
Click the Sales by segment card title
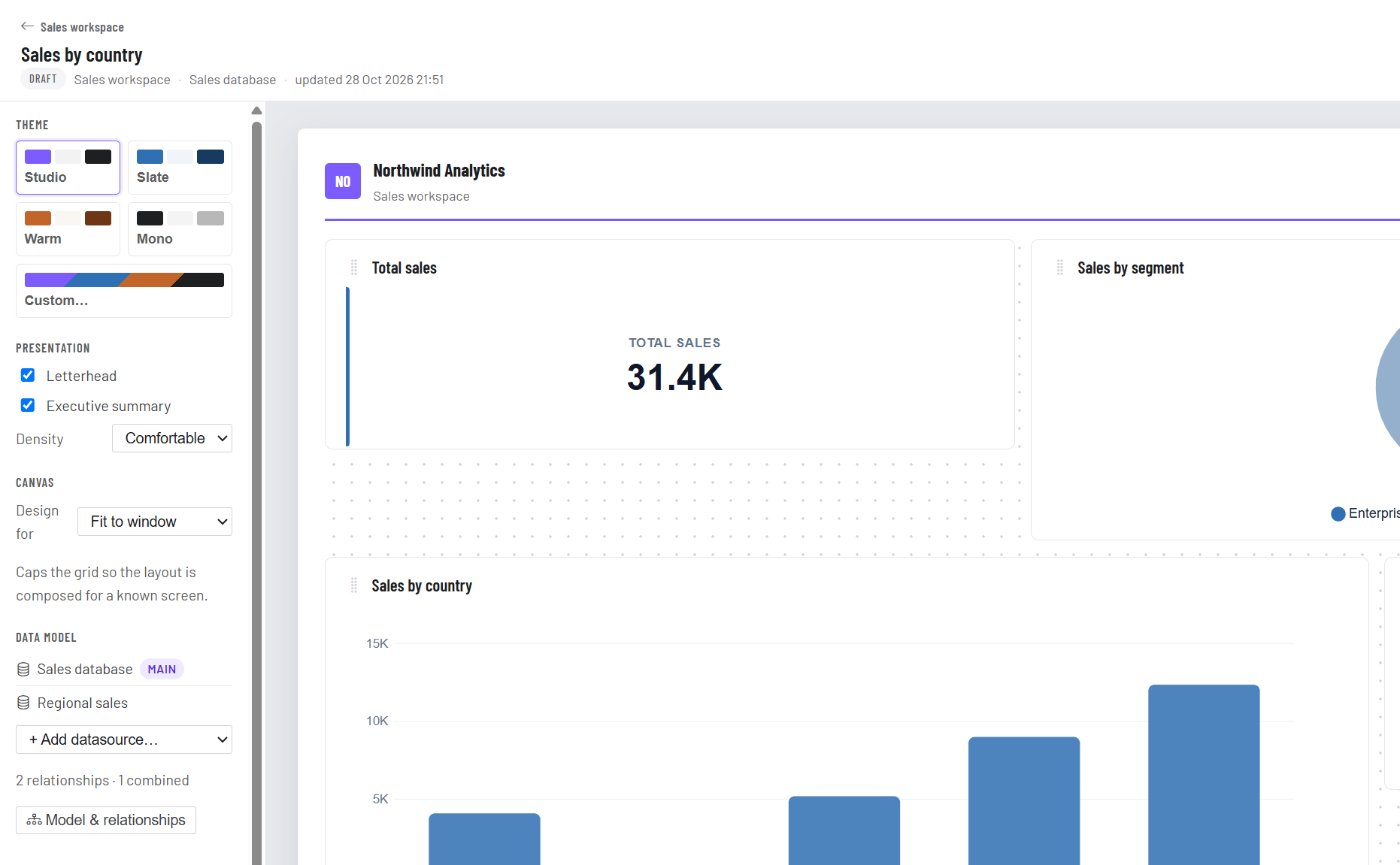[x=1131, y=268]
